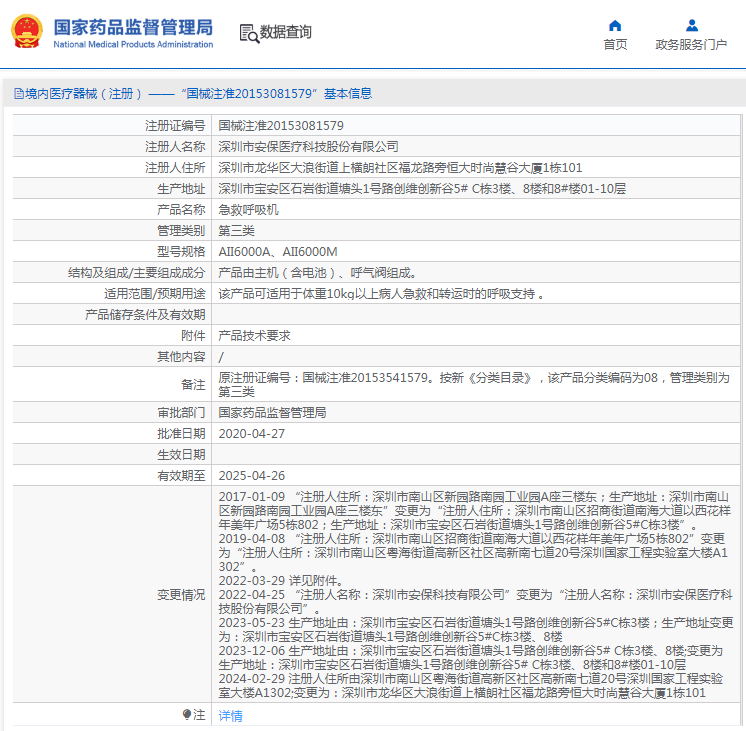Click the 数据查询 heading text
The width and height of the screenshot is (746, 731).
tap(285, 32)
